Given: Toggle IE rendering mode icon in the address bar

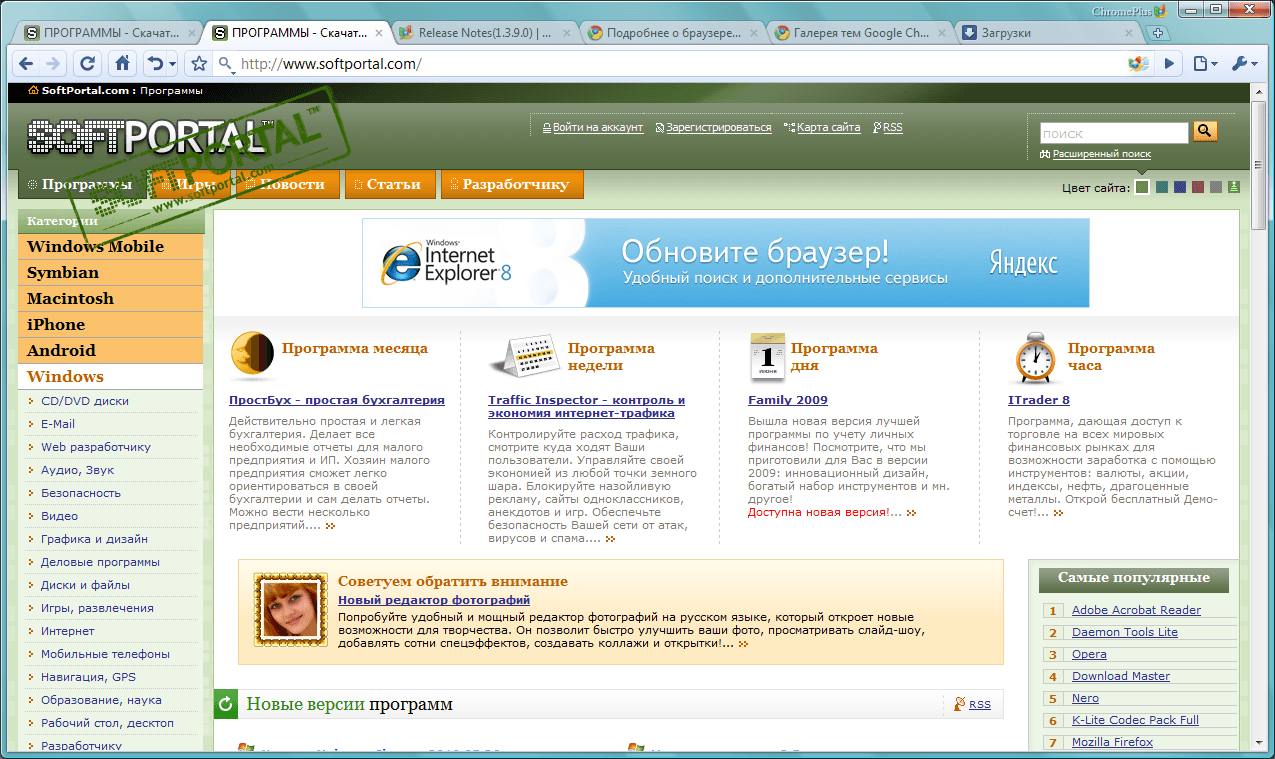Looking at the screenshot, I should (x=1138, y=64).
